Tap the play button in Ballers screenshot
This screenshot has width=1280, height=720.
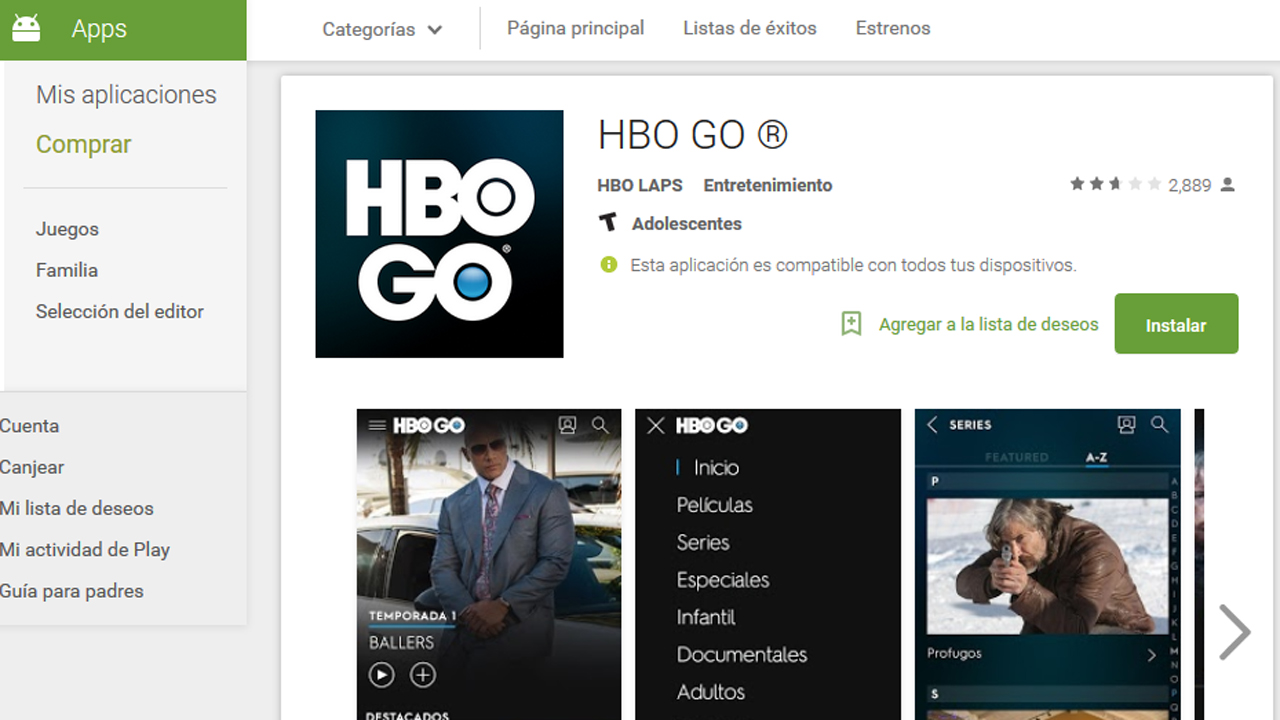tap(381, 676)
